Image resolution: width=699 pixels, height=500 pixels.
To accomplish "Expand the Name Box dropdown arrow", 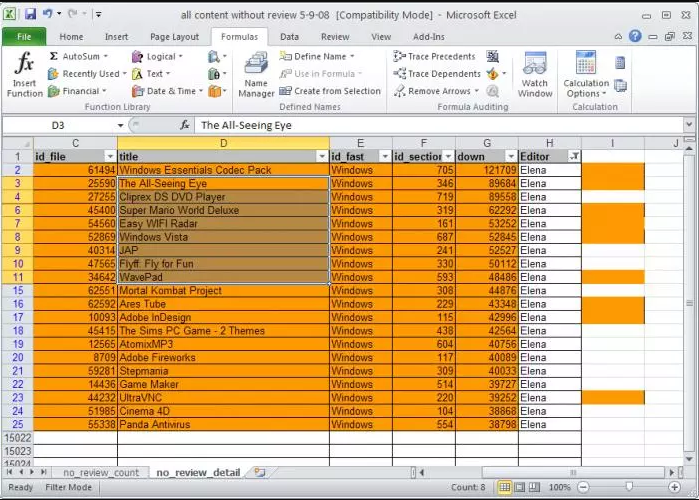I will (x=120, y=125).
